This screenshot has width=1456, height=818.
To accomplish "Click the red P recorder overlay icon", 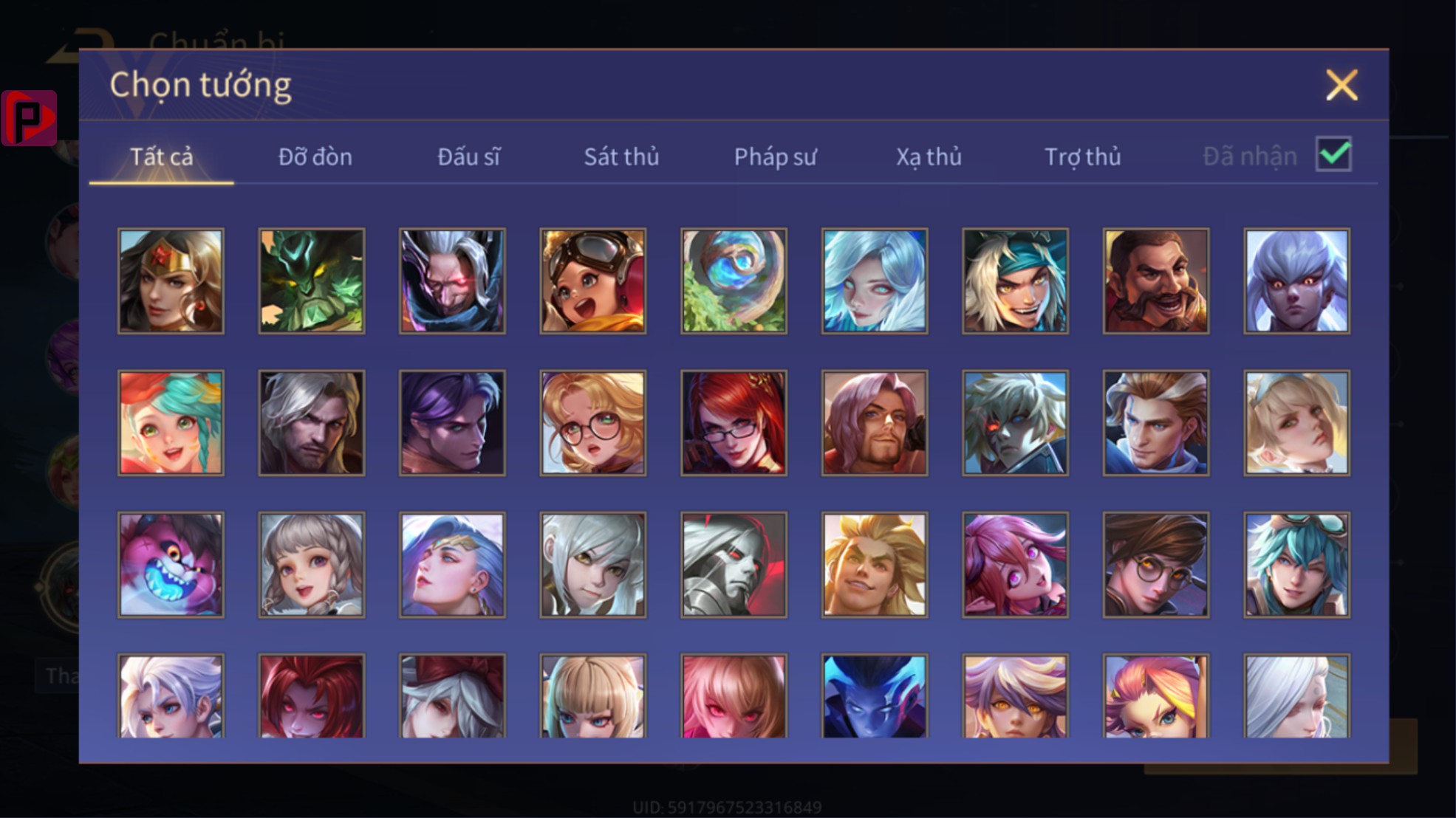I will pyautogui.click(x=29, y=117).
